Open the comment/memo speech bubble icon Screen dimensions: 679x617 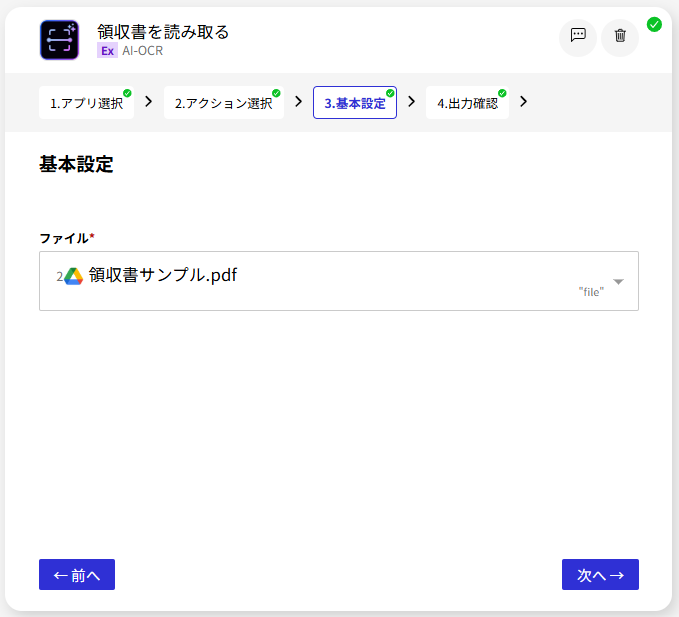point(578,35)
